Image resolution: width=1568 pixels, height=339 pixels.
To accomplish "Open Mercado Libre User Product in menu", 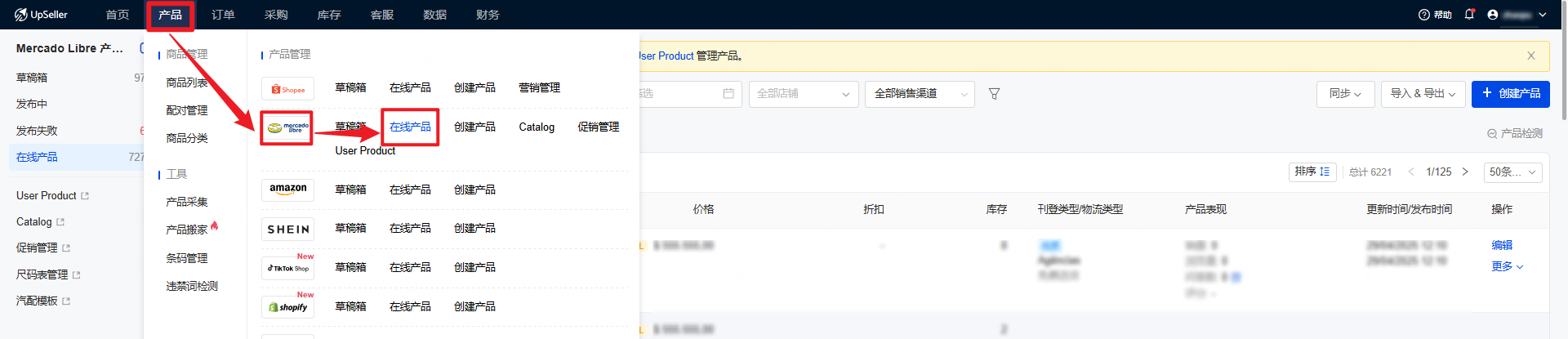I will pos(365,151).
